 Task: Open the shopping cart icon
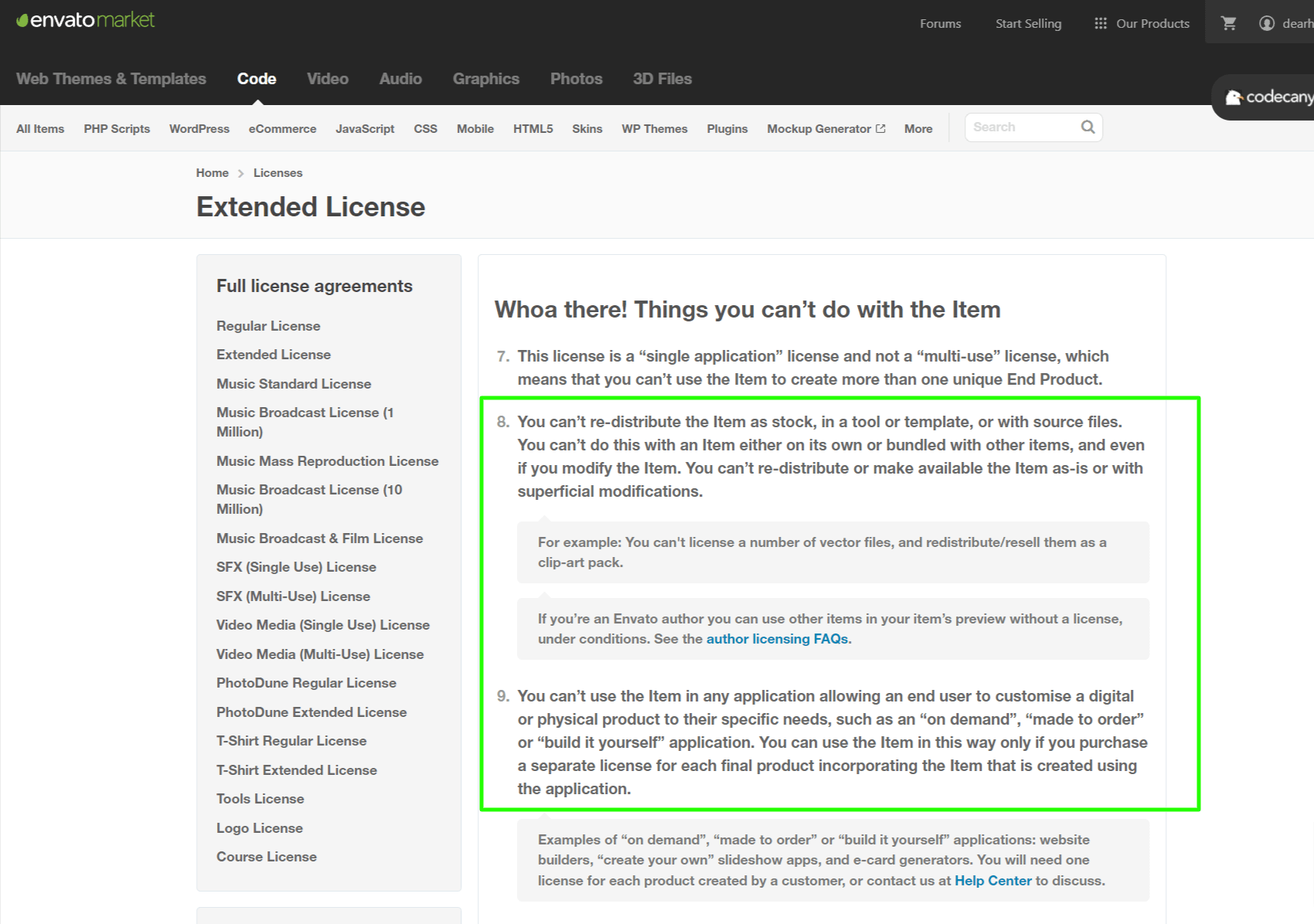pyautogui.click(x=1229, y=23)
